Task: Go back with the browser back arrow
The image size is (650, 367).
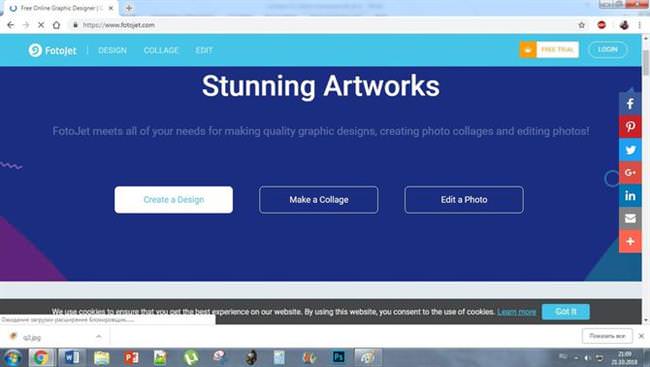Action: (x=11, y=25)
